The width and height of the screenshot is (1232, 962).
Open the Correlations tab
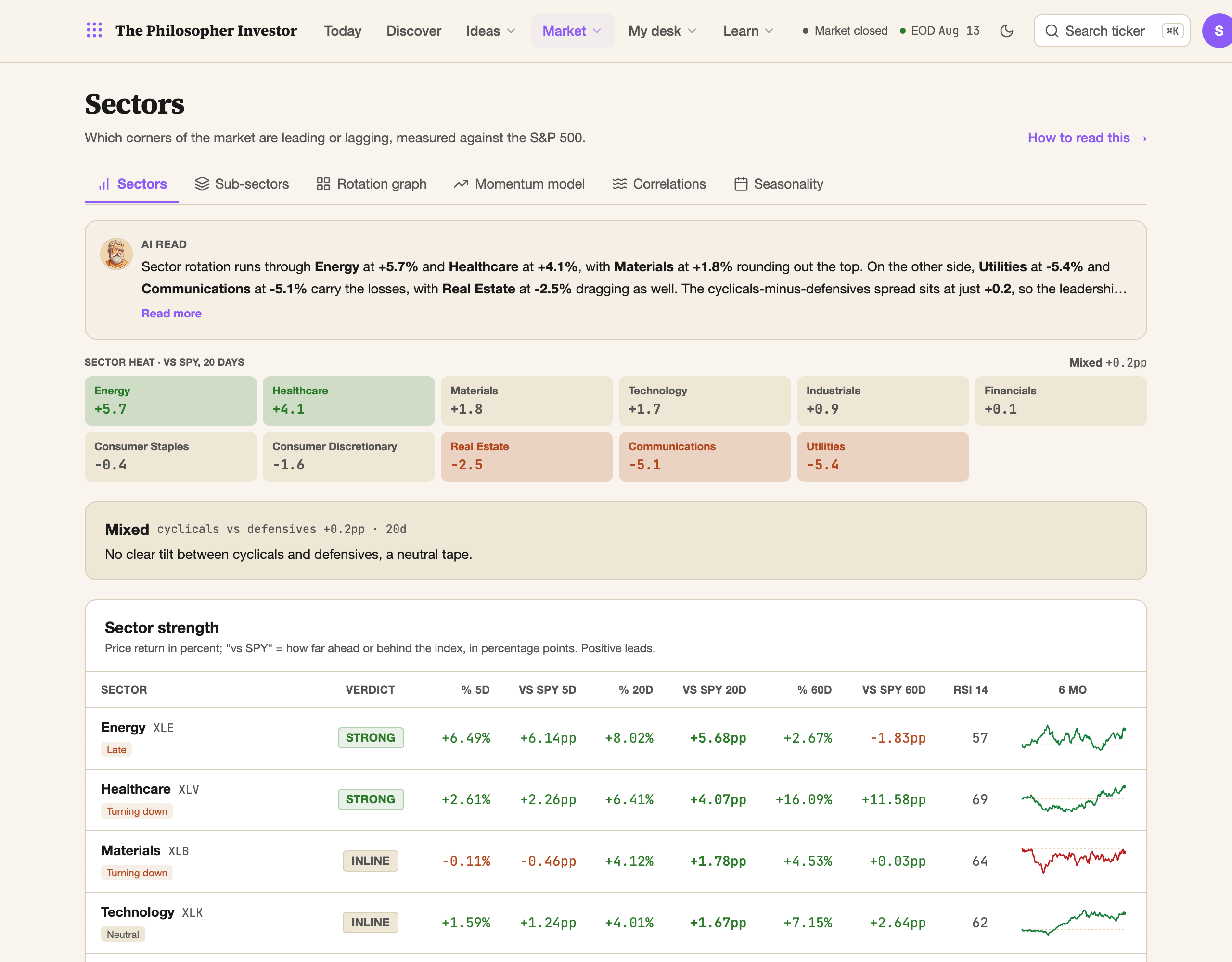point(659,184)
